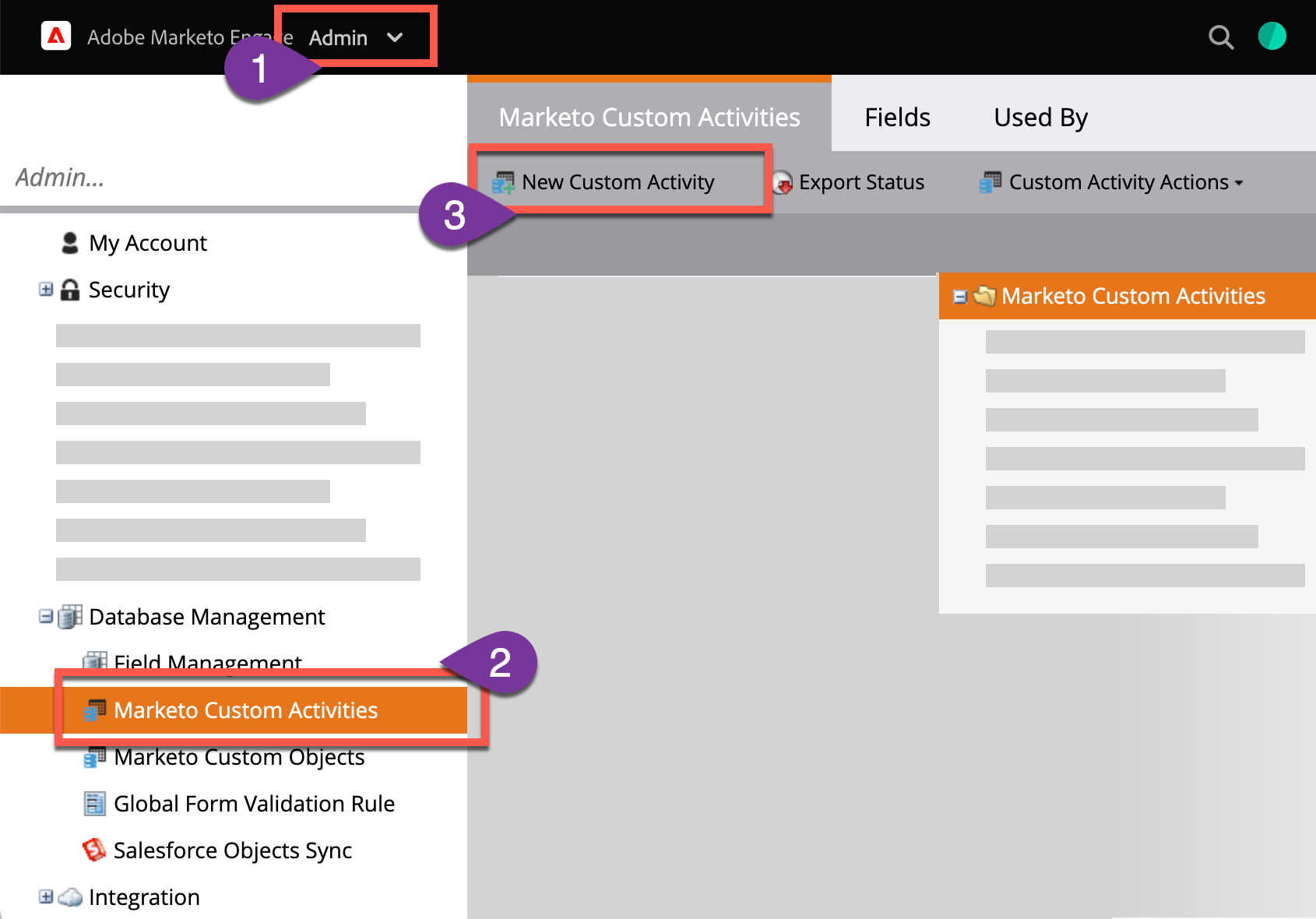
Task: Click the Marketo Custom Objects icon
Action: coord(95,757)
